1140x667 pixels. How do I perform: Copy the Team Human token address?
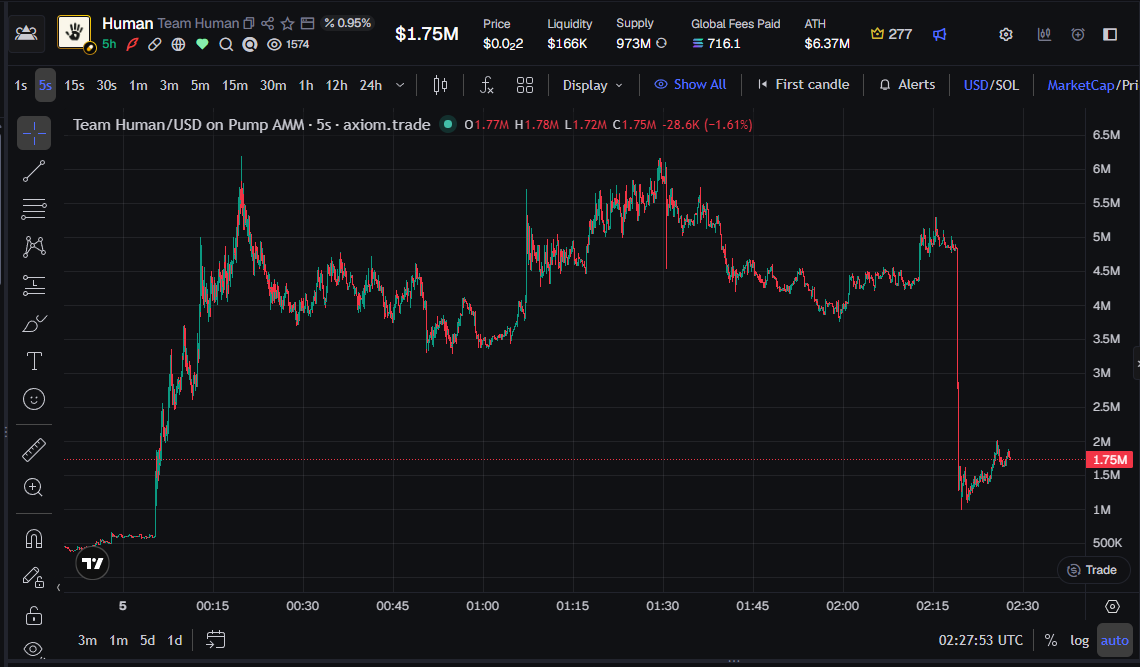[x=249, y=23]
